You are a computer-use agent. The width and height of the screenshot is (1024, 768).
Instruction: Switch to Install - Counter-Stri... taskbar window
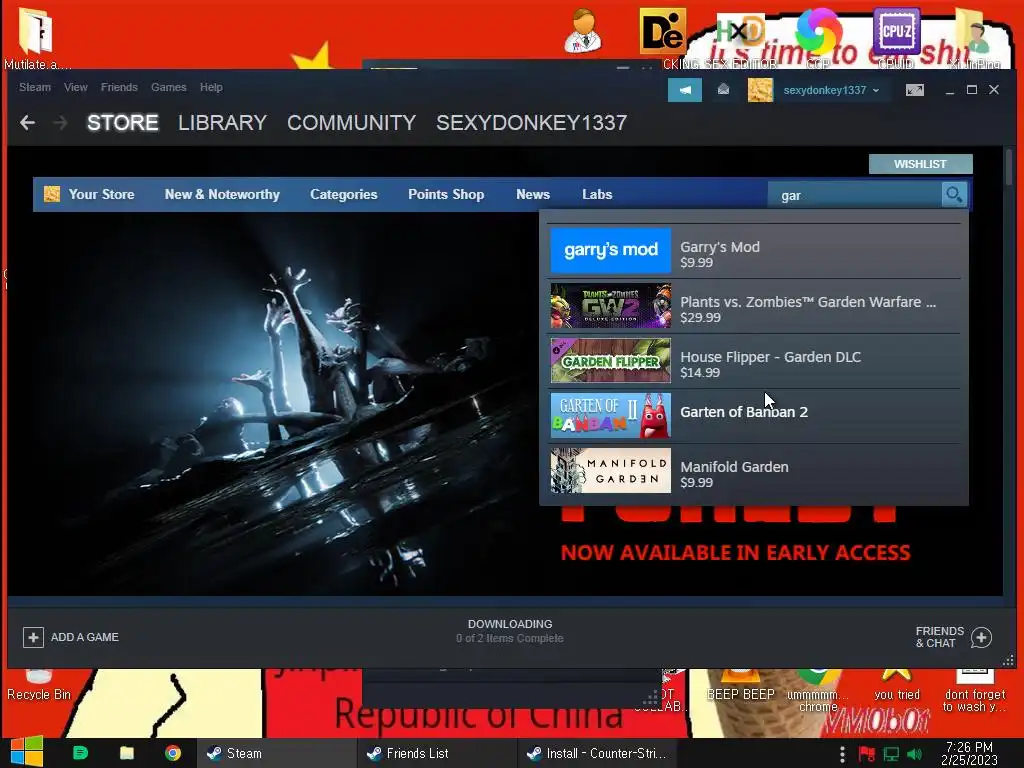click(598, 753)
